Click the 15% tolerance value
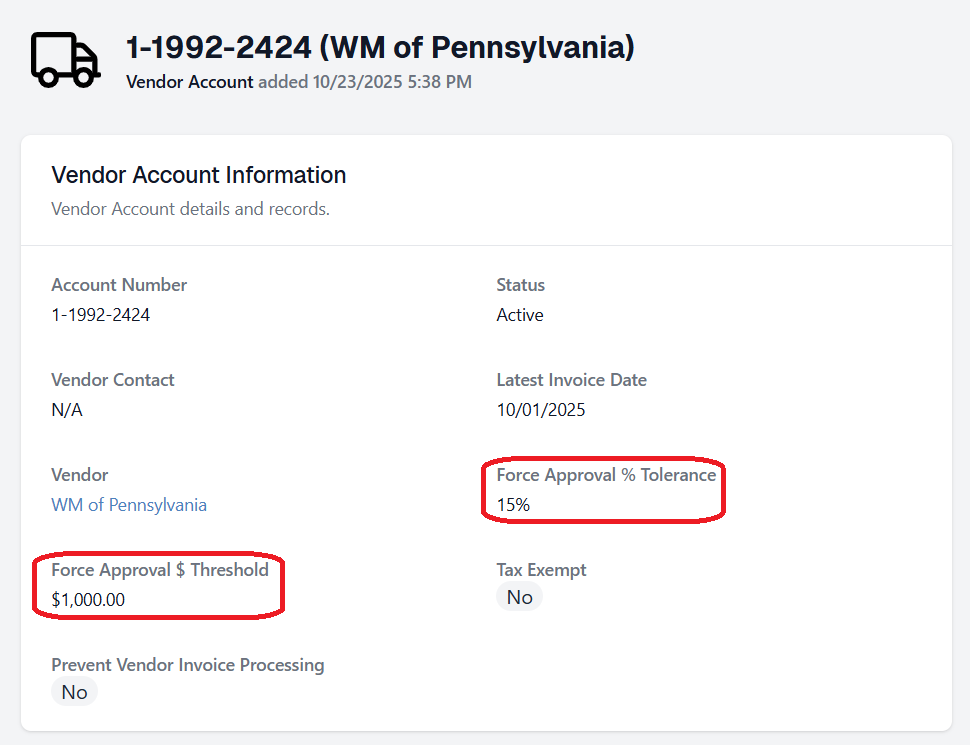The height and width of the screenshot is (745, 970). [x=513, y=505]
